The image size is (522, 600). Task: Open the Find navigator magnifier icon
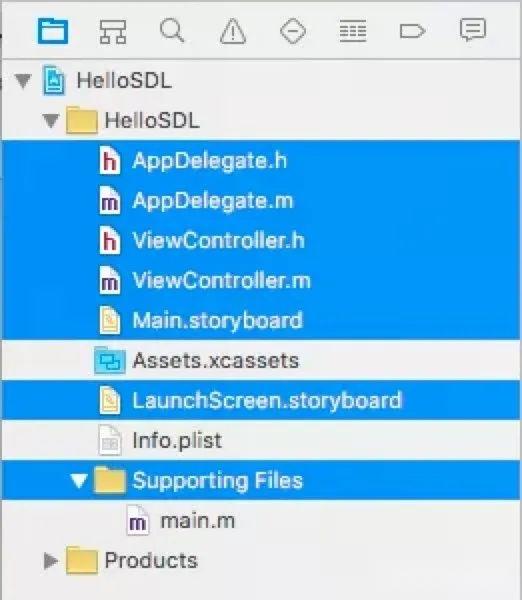172,31
